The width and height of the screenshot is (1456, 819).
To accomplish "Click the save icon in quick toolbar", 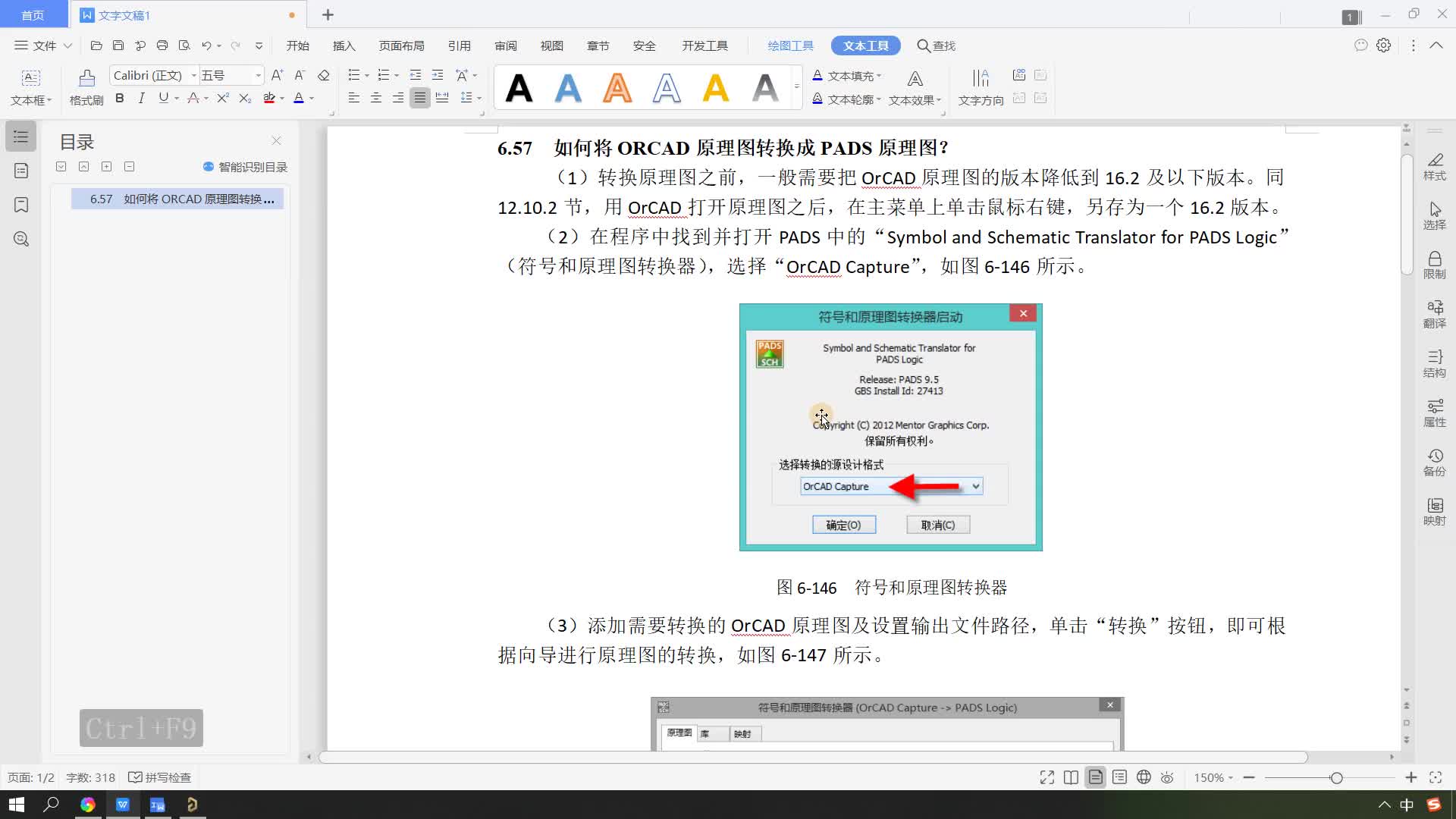I will coord(118,45).
